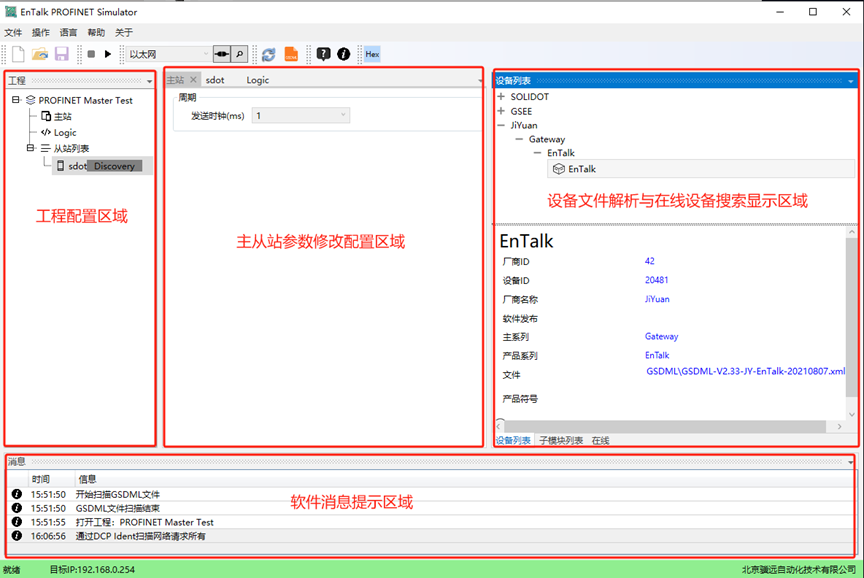Switch to the Logic tab
Screen dimensions: 864x578
coord(258,80)
